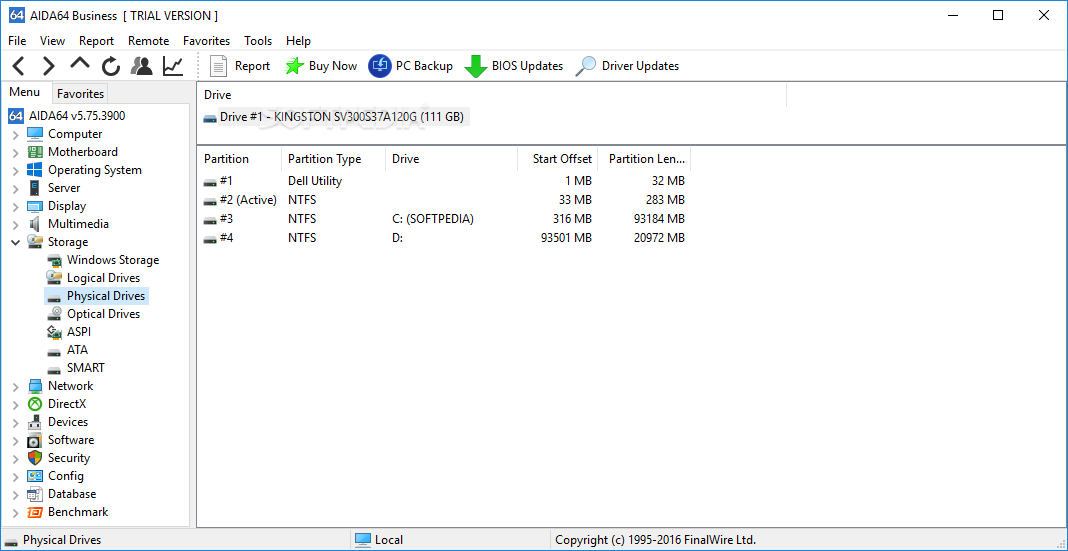The image size is (1068, 551).
Task: Open the View menu
Action: (x=52, y=41)
